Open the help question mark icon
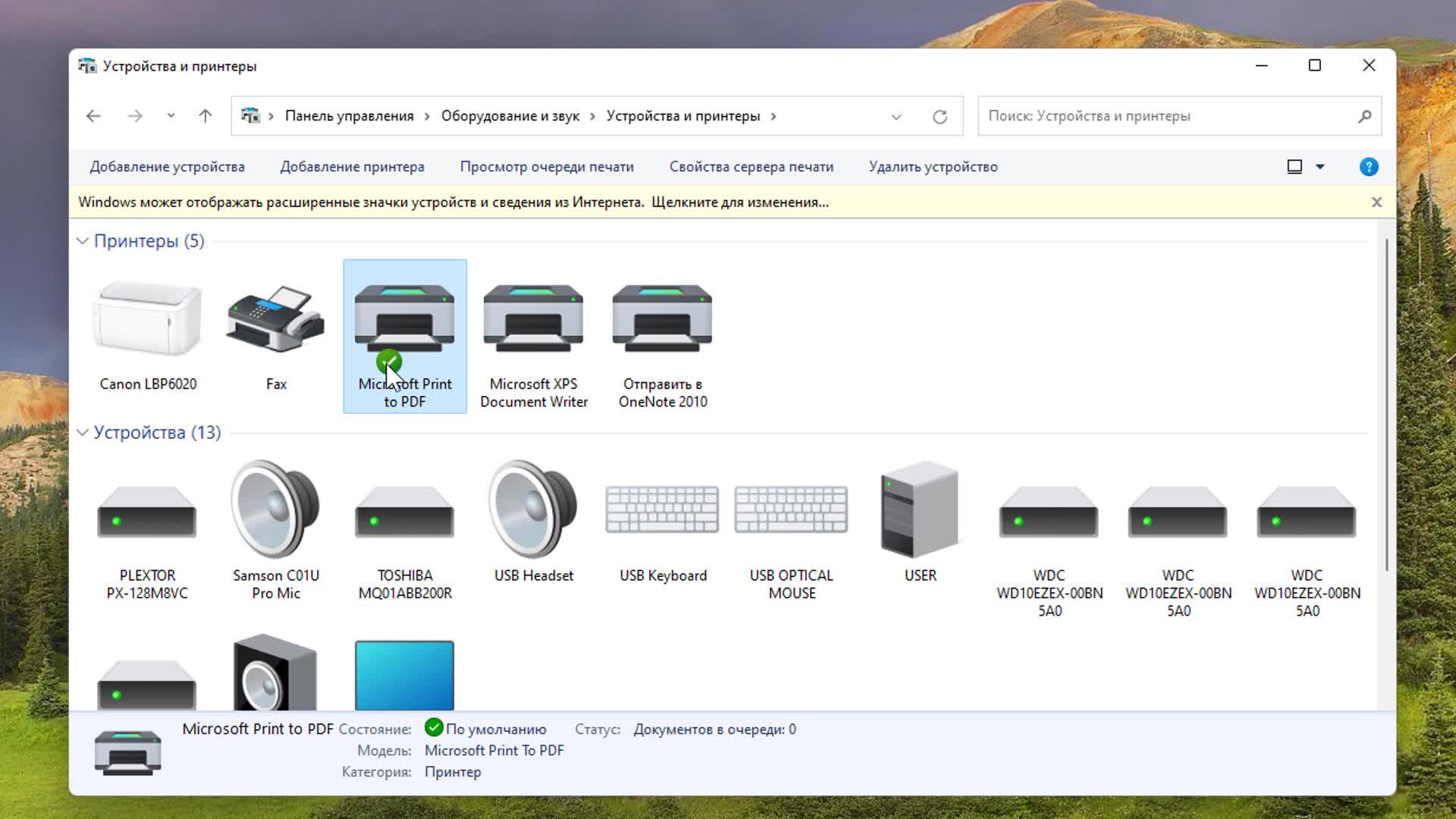This screenshot has width=1456, height=819. (1369, 167)
